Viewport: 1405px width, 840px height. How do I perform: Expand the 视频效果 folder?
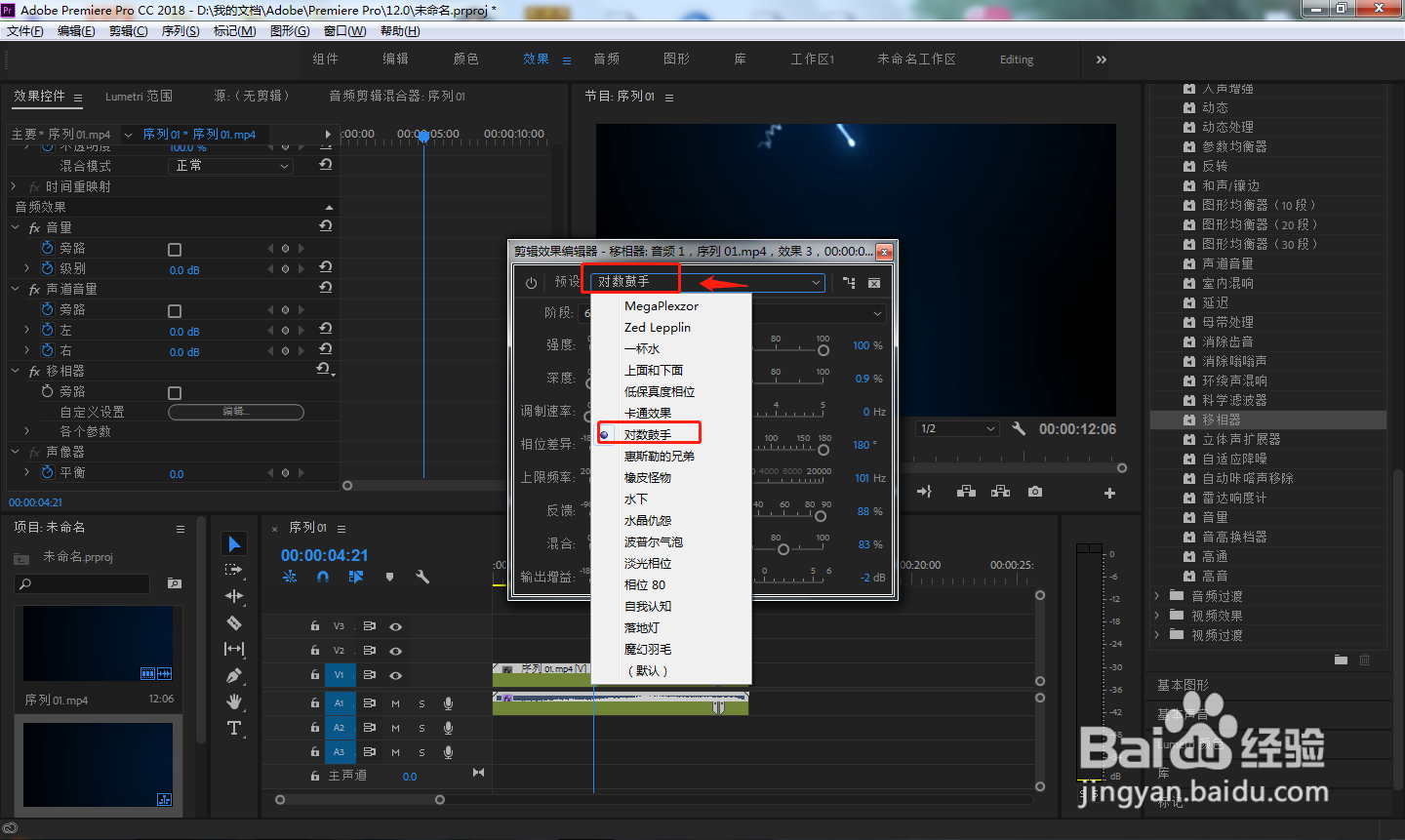[x=1158, y=615]
